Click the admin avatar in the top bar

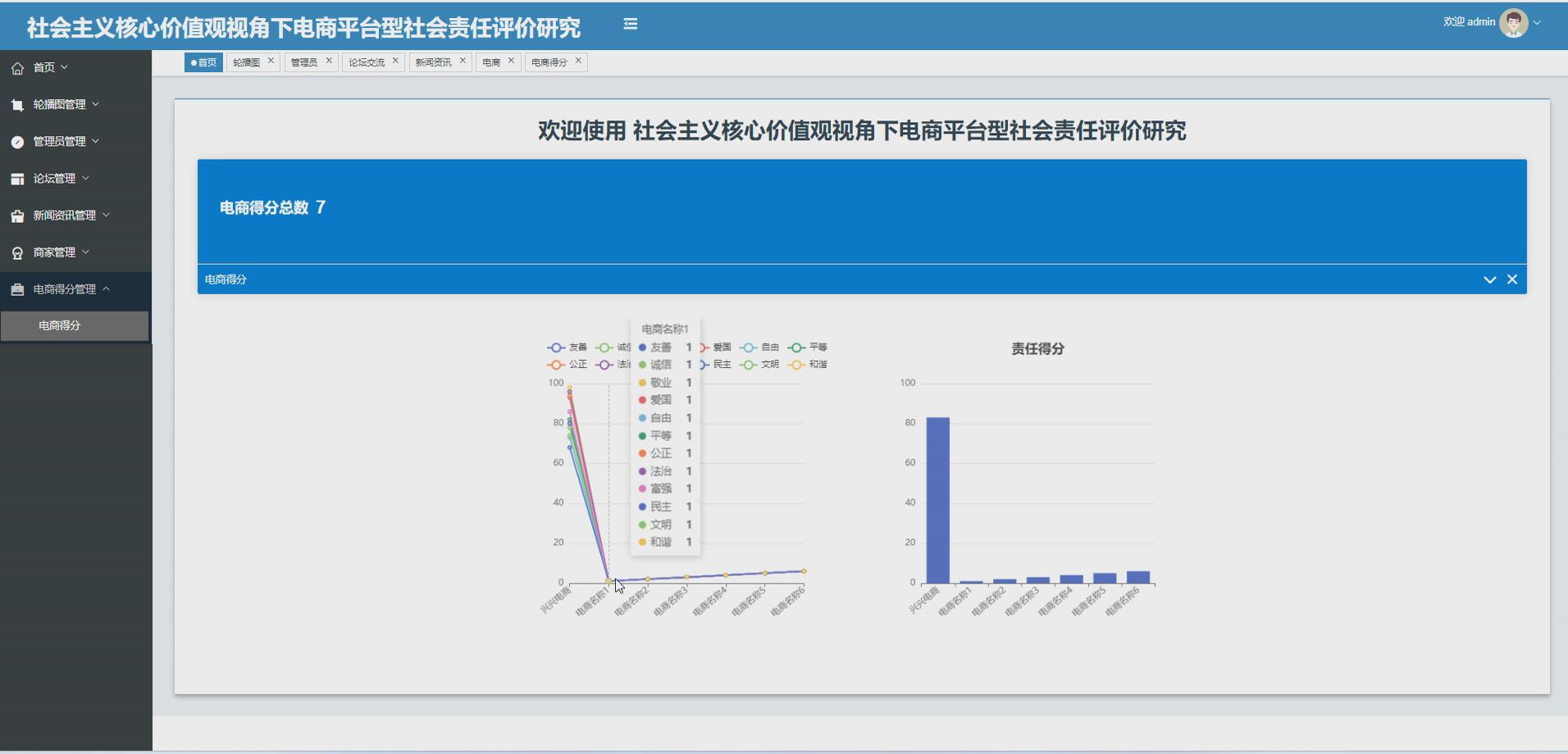pyautogui.click(x=1513, y=22)
